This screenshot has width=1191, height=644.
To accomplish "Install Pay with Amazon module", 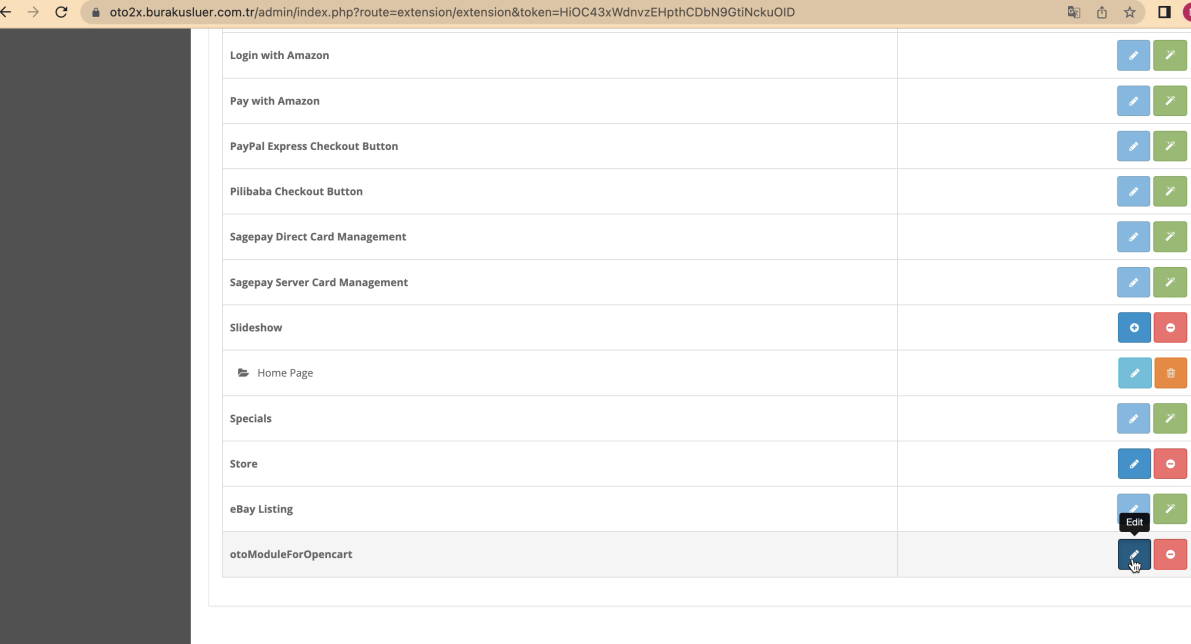I will [1170, 101].
